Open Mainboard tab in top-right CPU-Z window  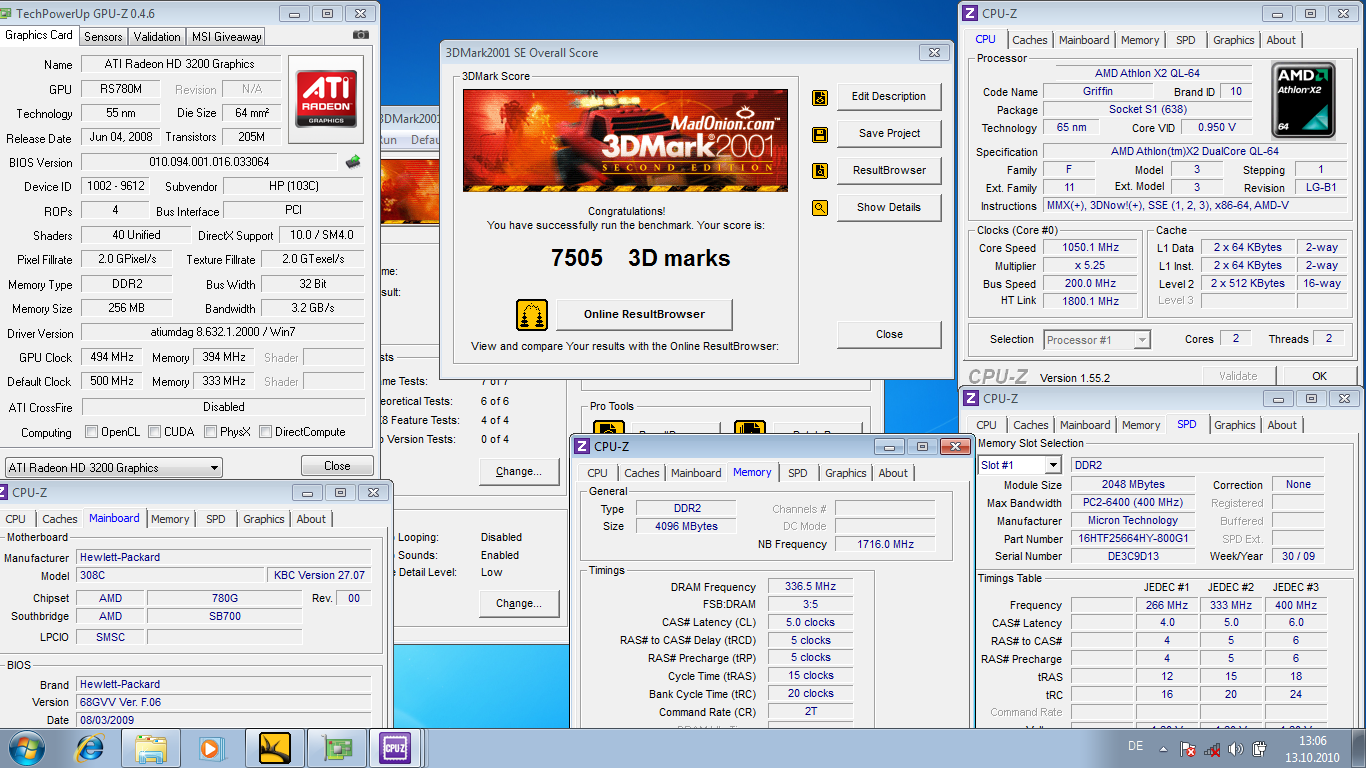point(1085,40)
